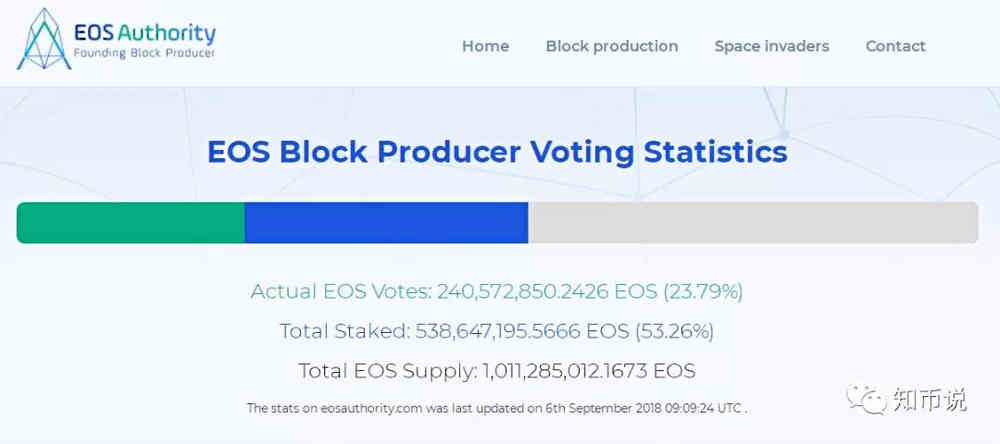Click the 知币说 watermark text

(930, 399)
